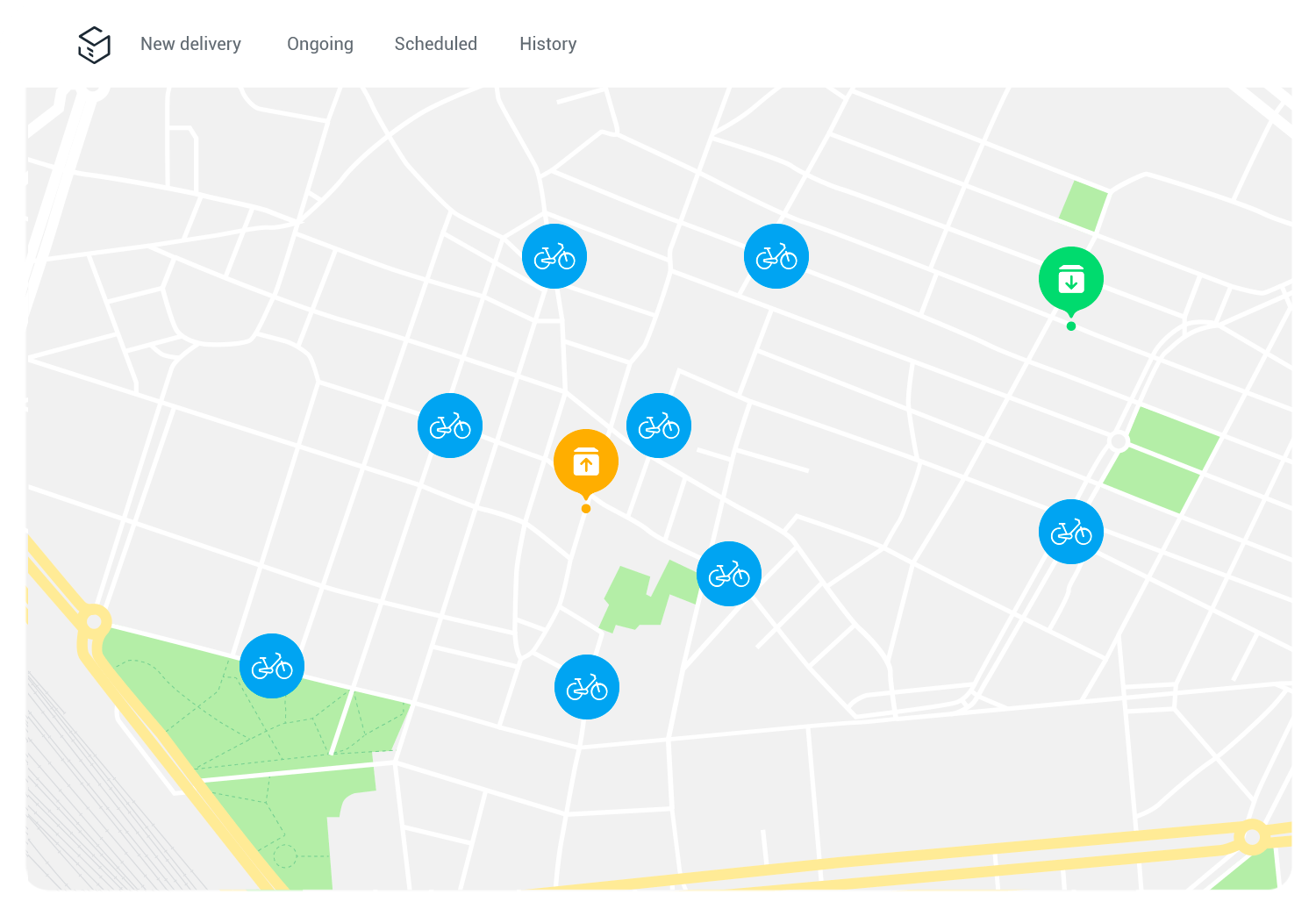Select the orange package pickup pin
1316x916 pixels.
coord(585,461)
